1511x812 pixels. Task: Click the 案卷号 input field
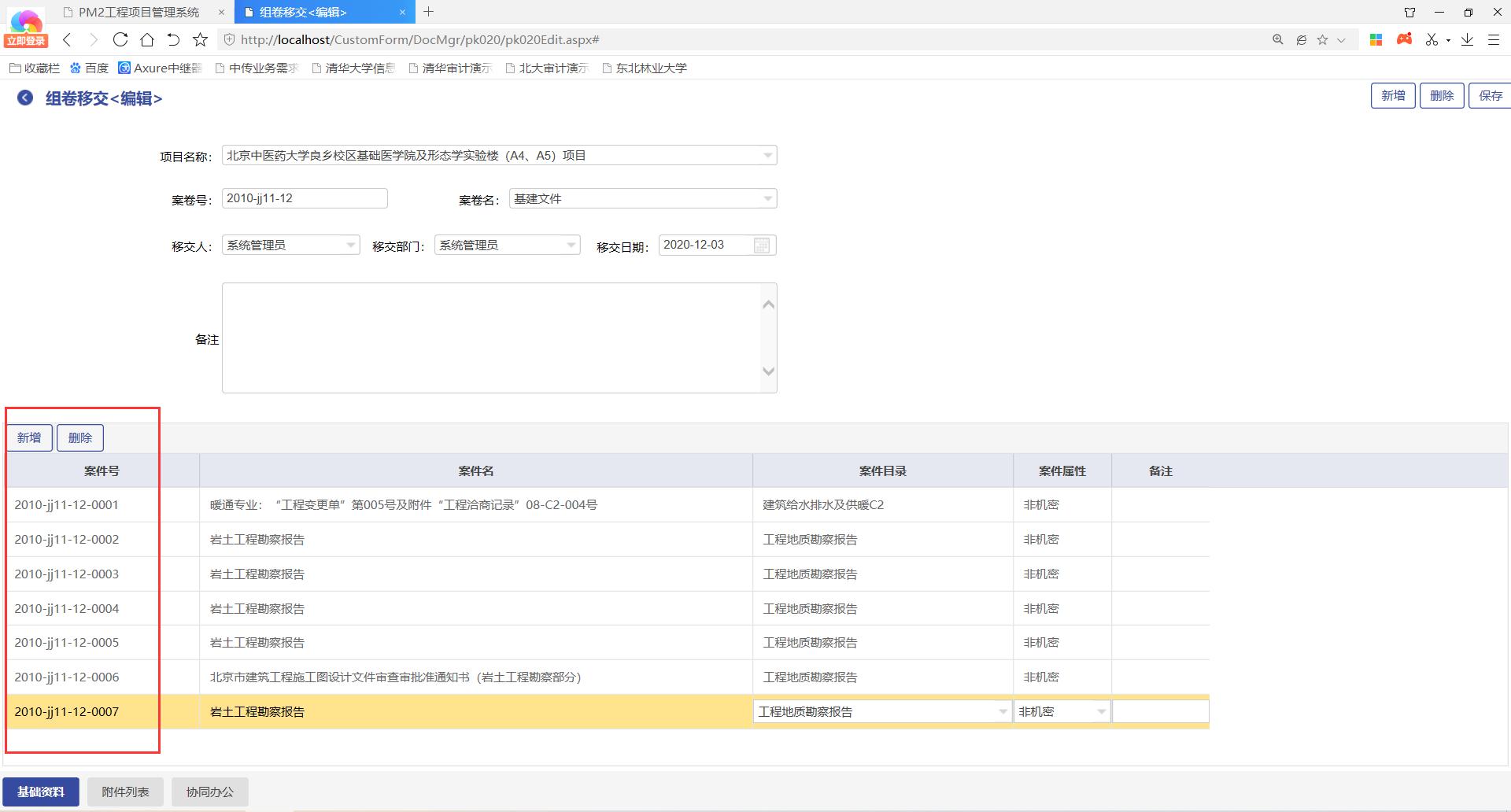pos(304,198)
